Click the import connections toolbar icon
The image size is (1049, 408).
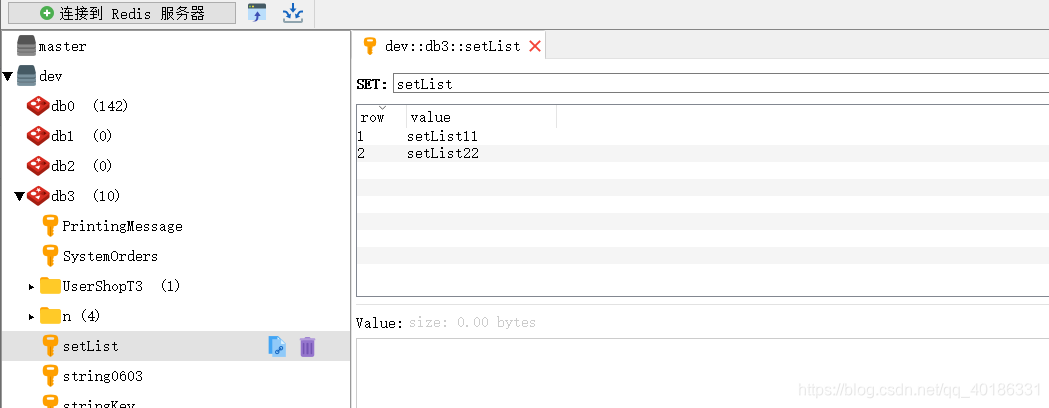click(257, 13)
